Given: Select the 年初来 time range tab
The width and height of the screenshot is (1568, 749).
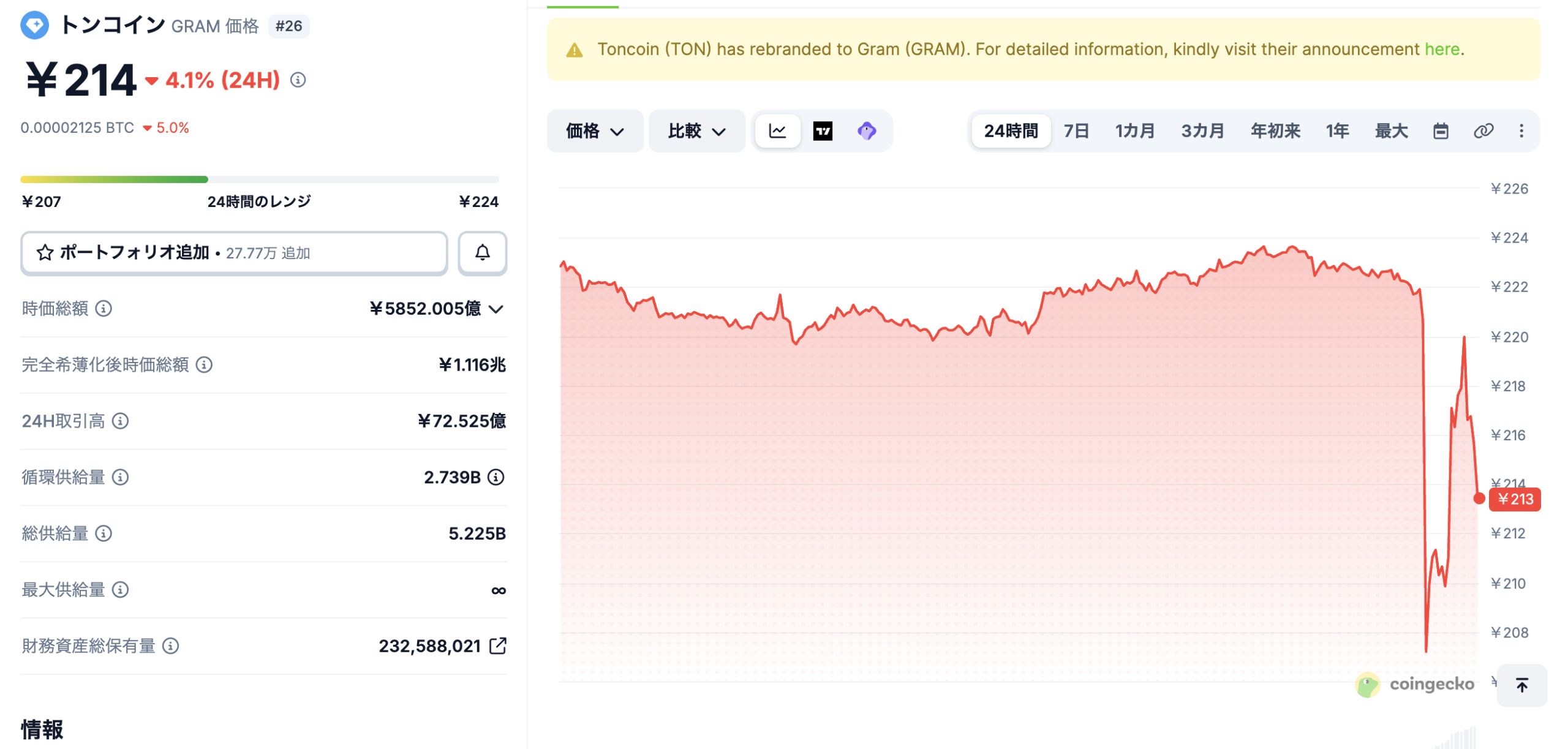Looking at the screenshot, I should coord(1275,131).
